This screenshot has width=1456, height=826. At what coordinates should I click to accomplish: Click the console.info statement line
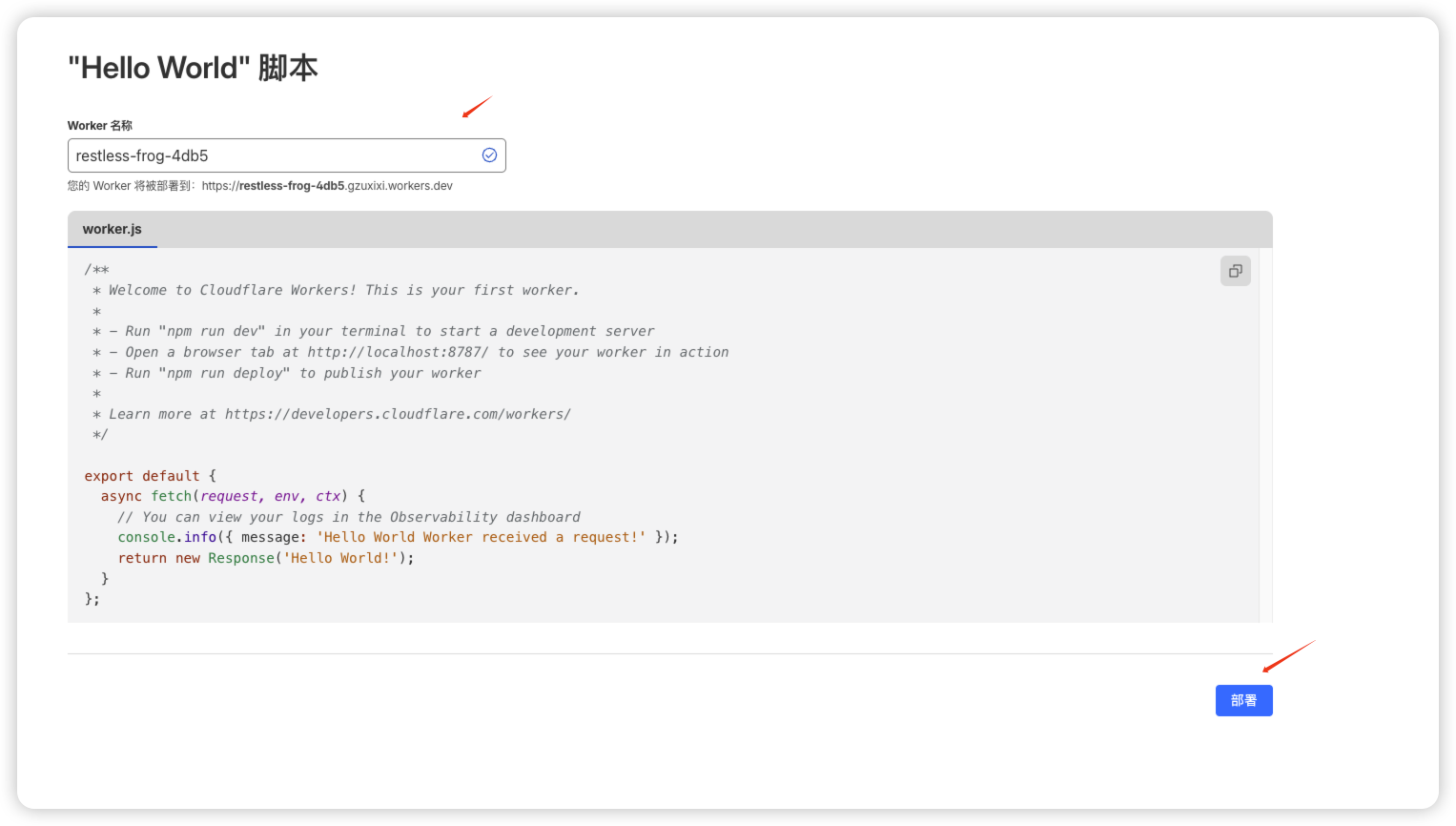coord(398,537)
